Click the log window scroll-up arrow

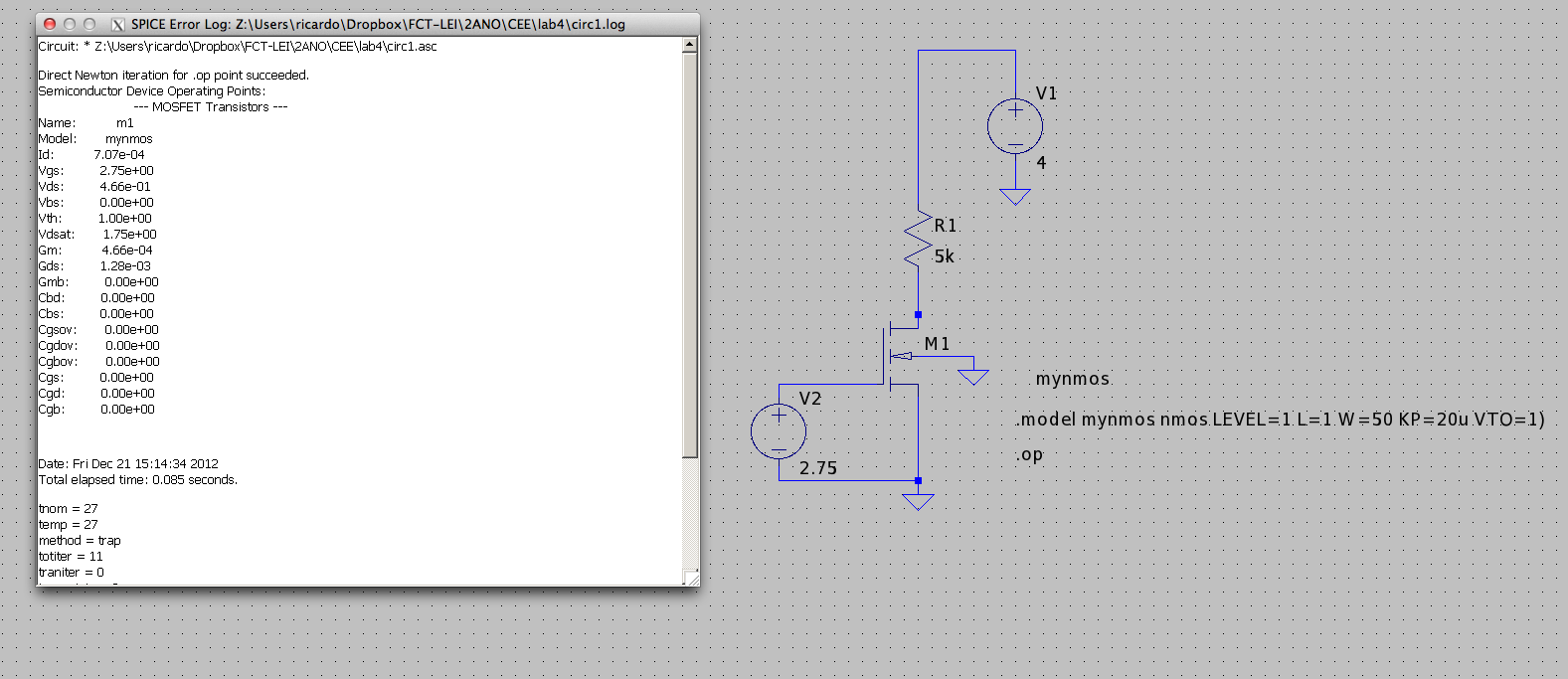689,45
